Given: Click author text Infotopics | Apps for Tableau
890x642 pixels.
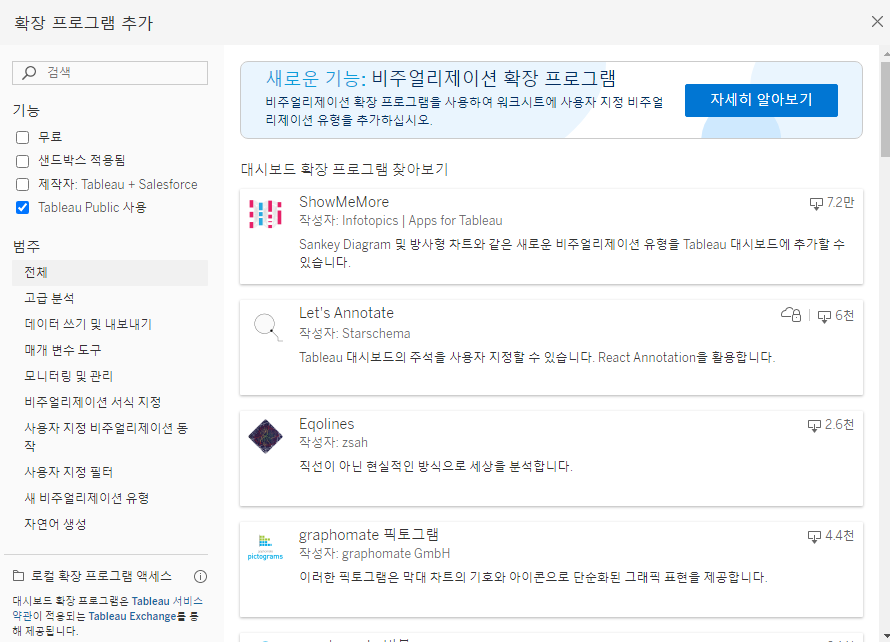Looking at the screenshot, I should (422, 221).
